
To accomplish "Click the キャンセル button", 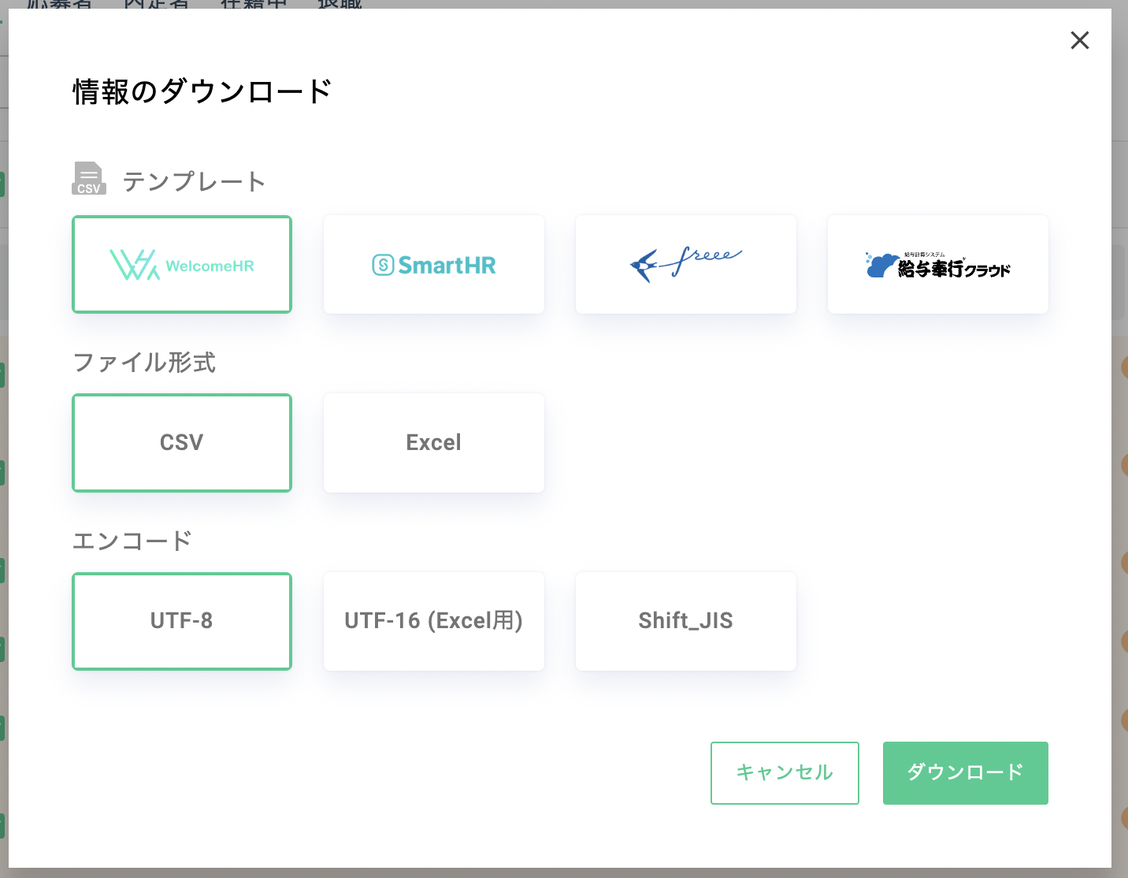I will pyautogui.click(x=785, y=773).
